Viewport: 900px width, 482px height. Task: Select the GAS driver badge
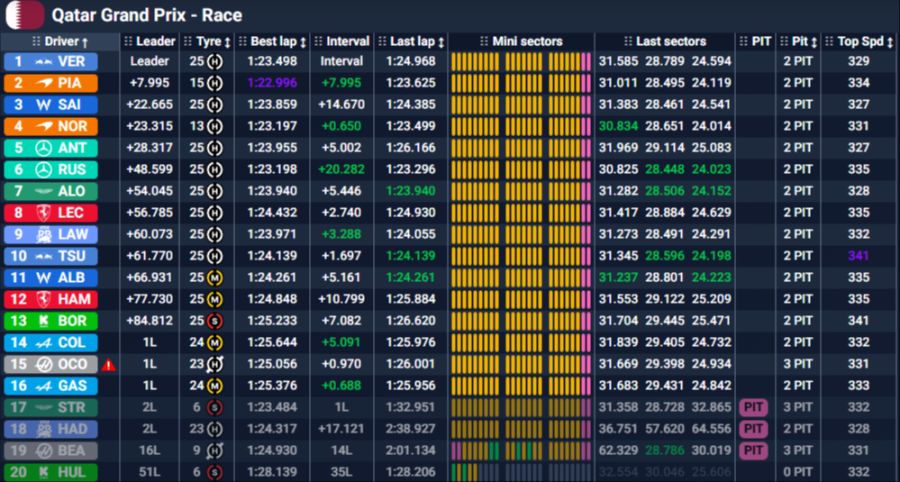tap(51, 386)
